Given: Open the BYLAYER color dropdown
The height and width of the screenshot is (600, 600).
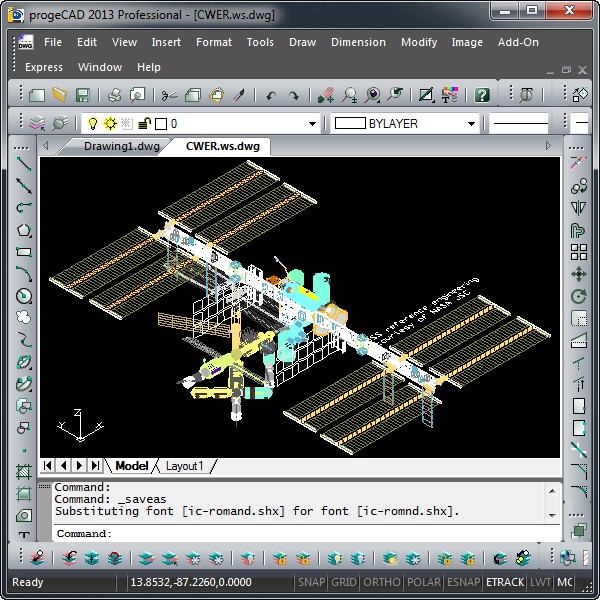Looking at the screenshot, I should [471, 124].
